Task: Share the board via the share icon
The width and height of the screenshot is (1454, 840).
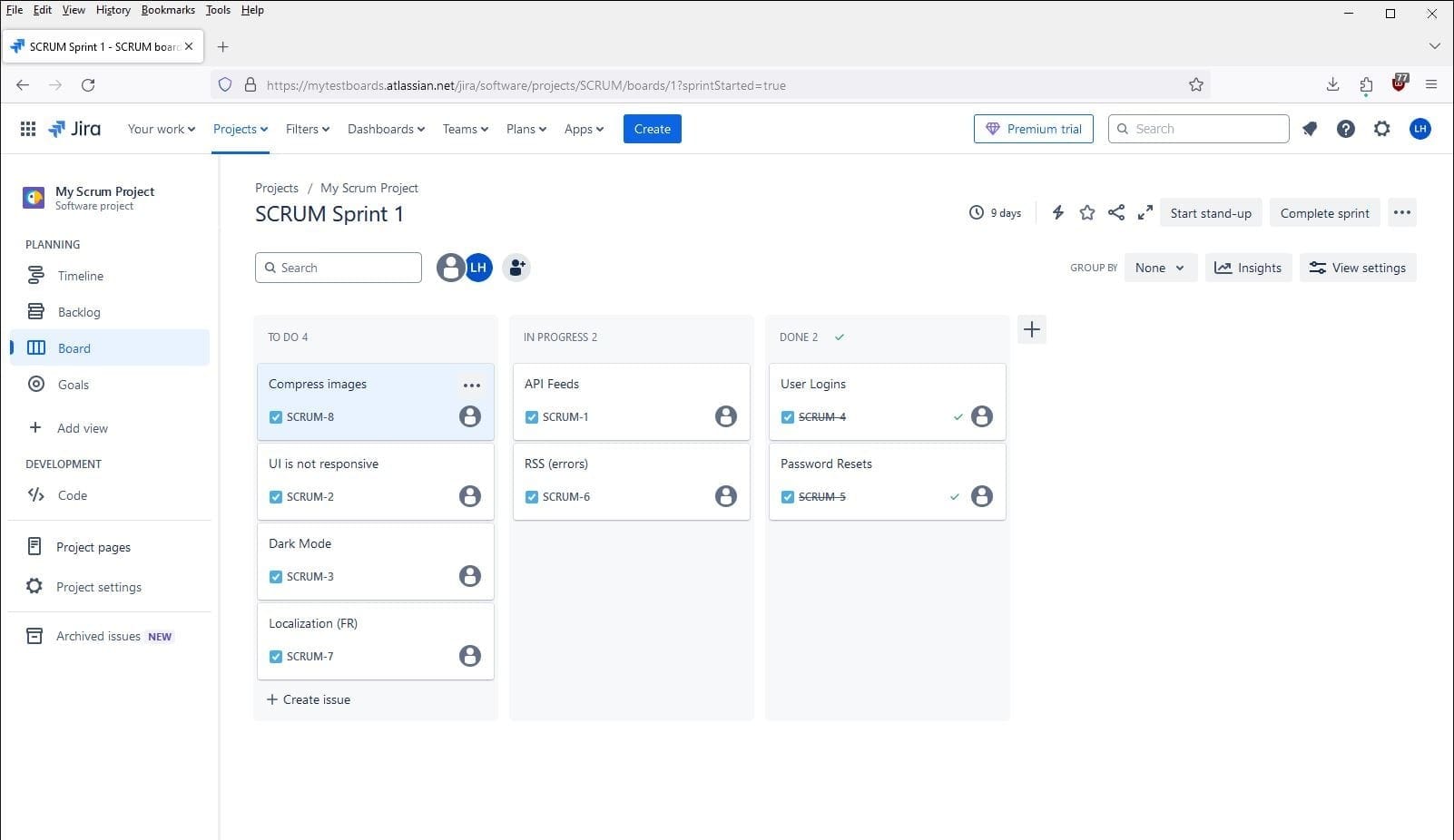Action: coord(1115,212)
